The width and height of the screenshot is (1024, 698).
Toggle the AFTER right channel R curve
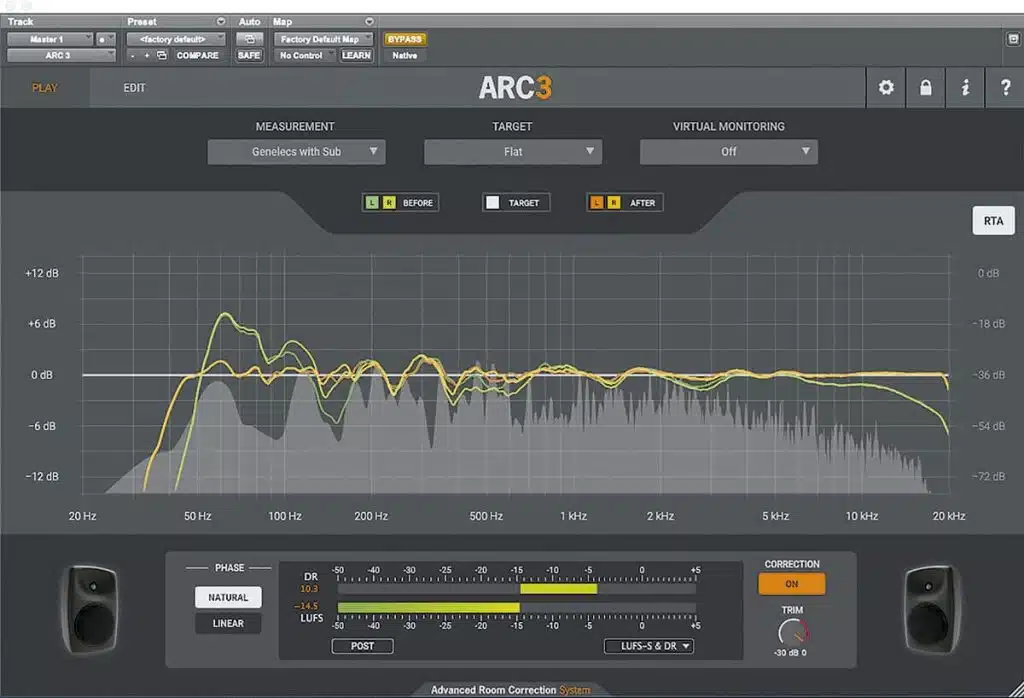pos(614,203)
